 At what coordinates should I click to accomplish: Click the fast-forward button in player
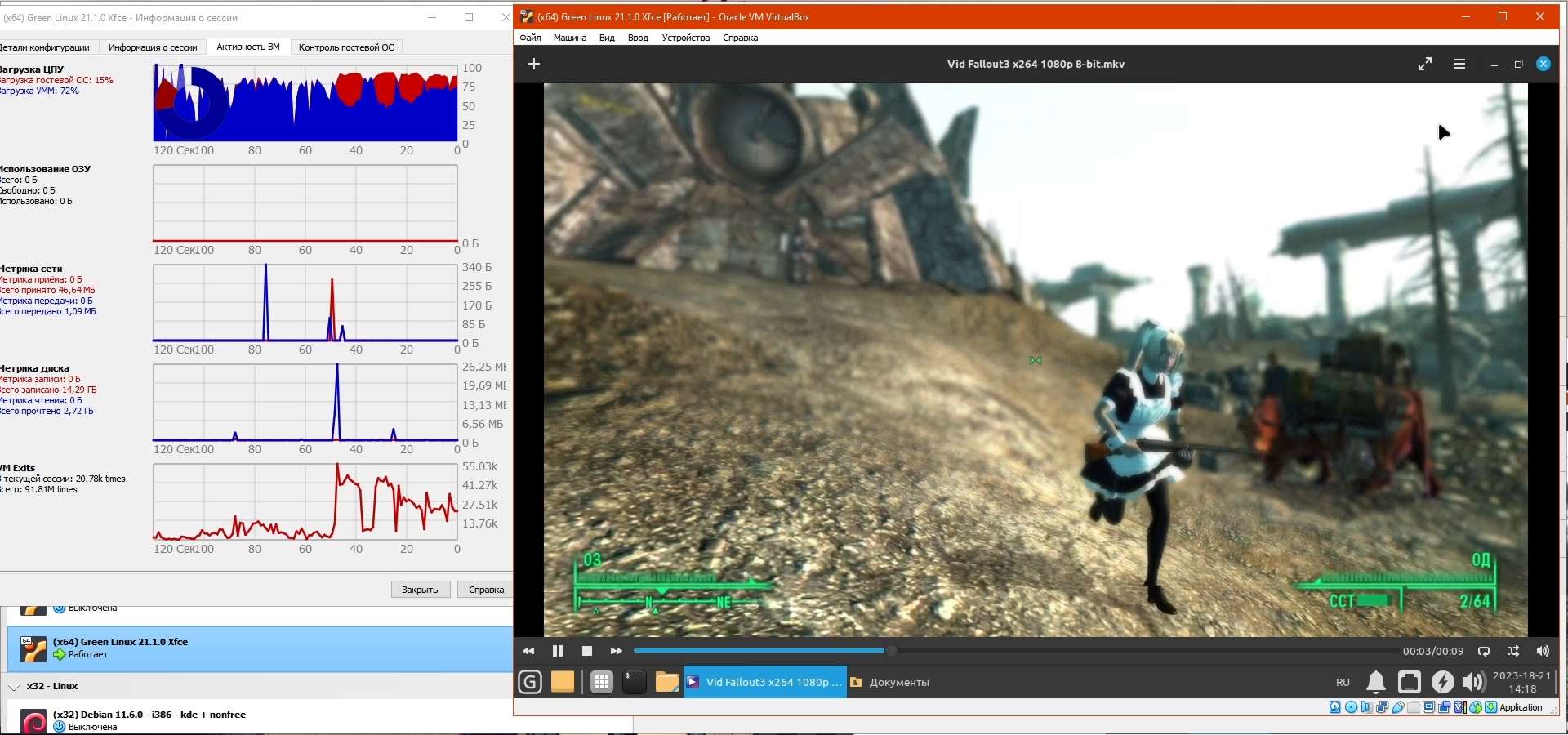(616, 651)
